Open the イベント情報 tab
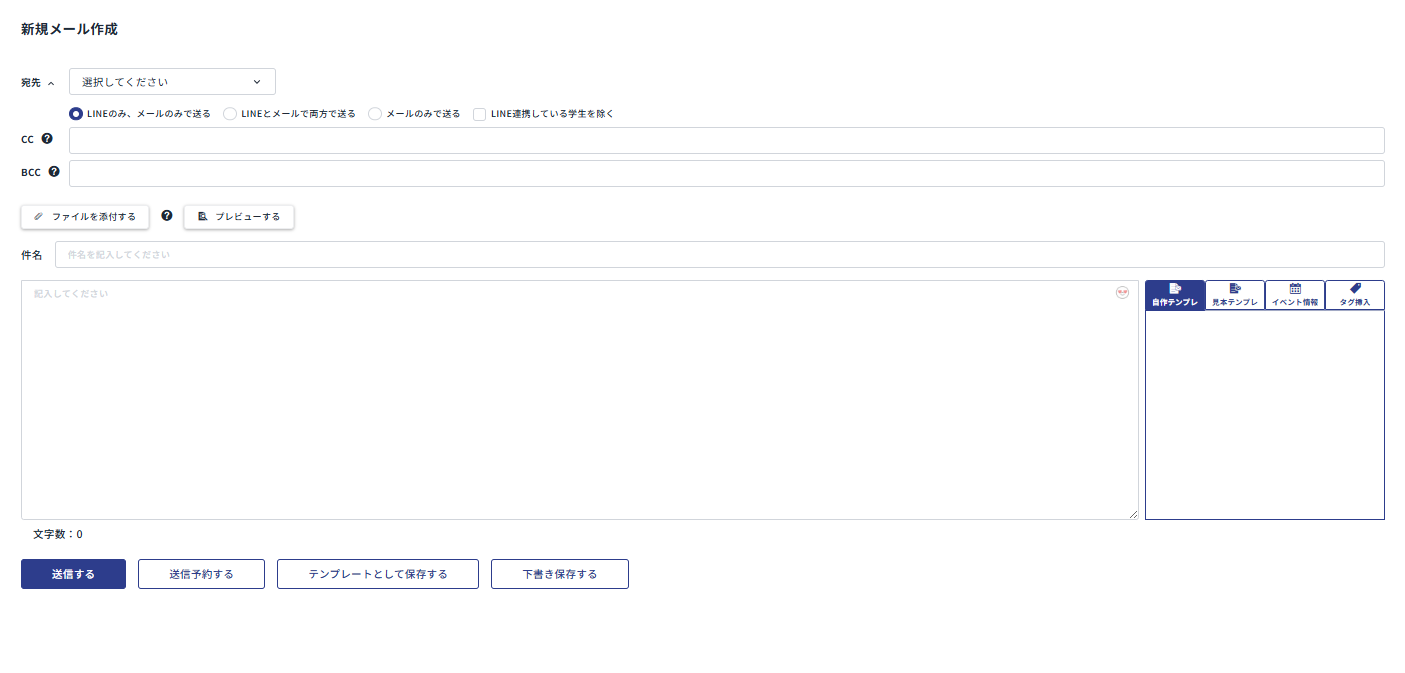Viewport: 1405px width, 673px height. [x=1295, y=295]
